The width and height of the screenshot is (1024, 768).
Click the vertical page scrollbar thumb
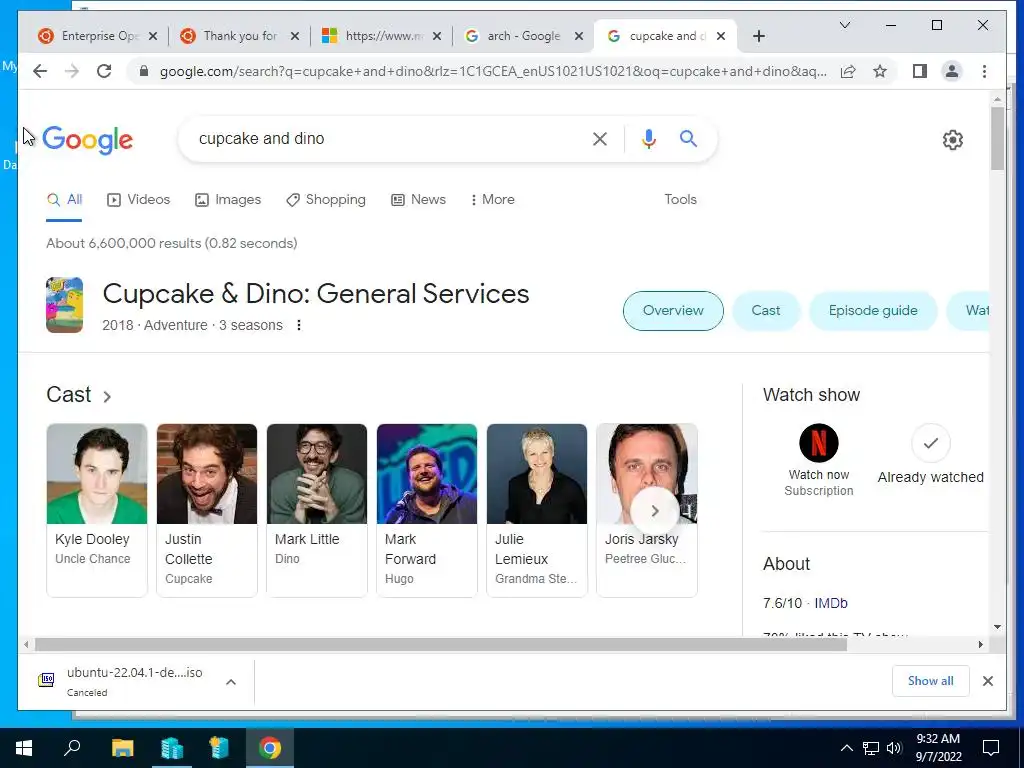coord(997,138)
